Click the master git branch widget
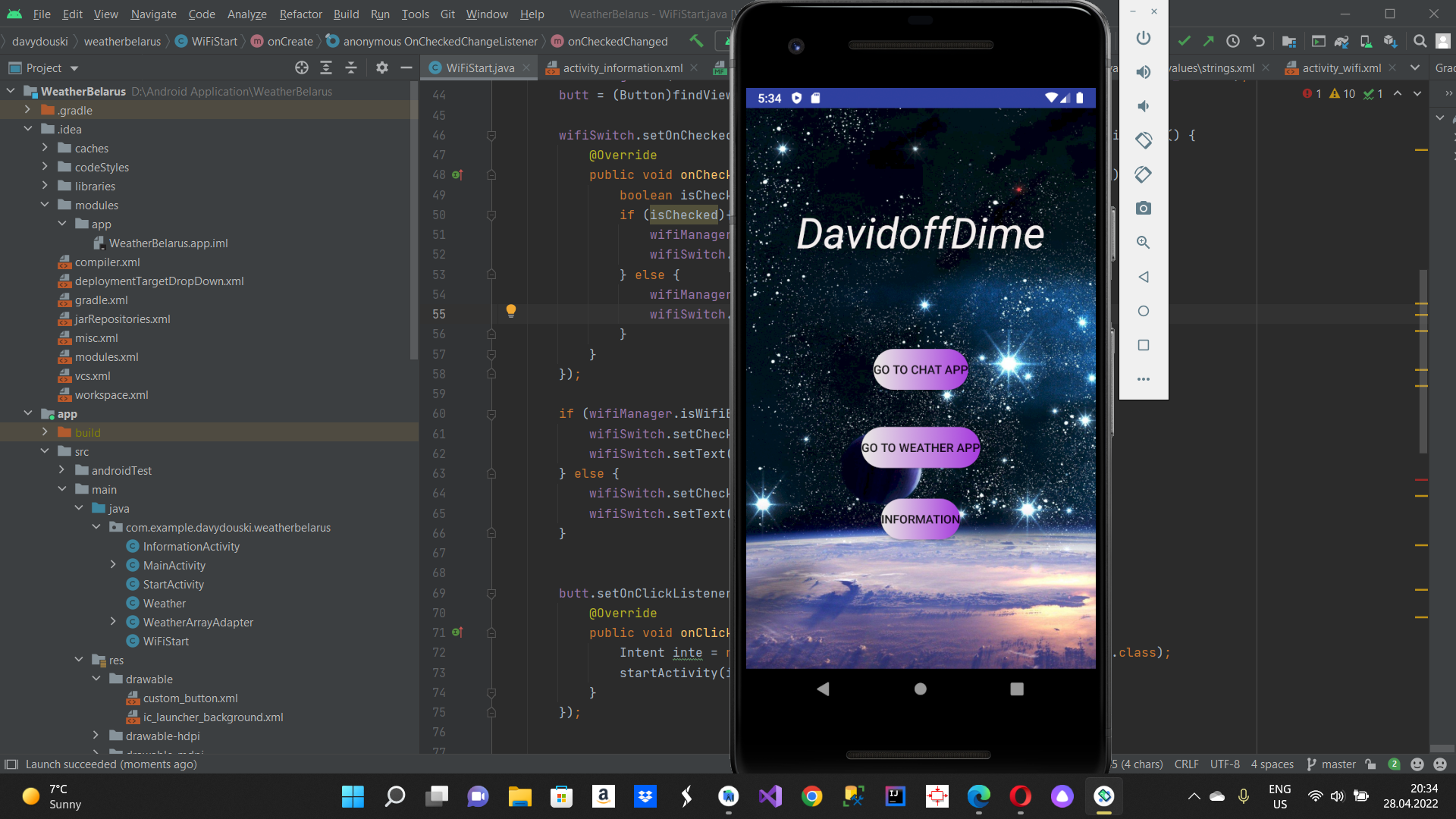 (1331, 764)
